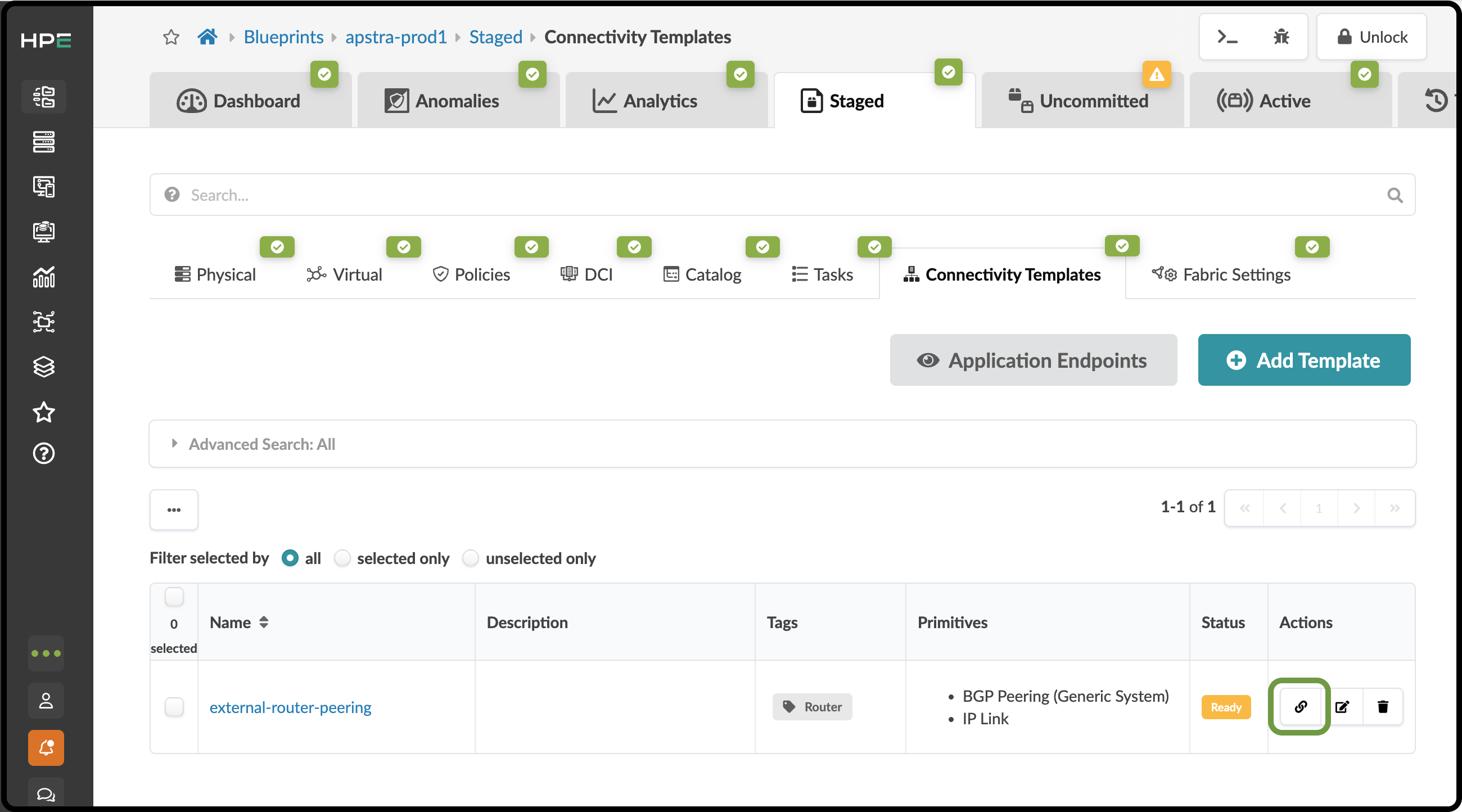Open Blueprints icon in left sidebar

[44, 97]
